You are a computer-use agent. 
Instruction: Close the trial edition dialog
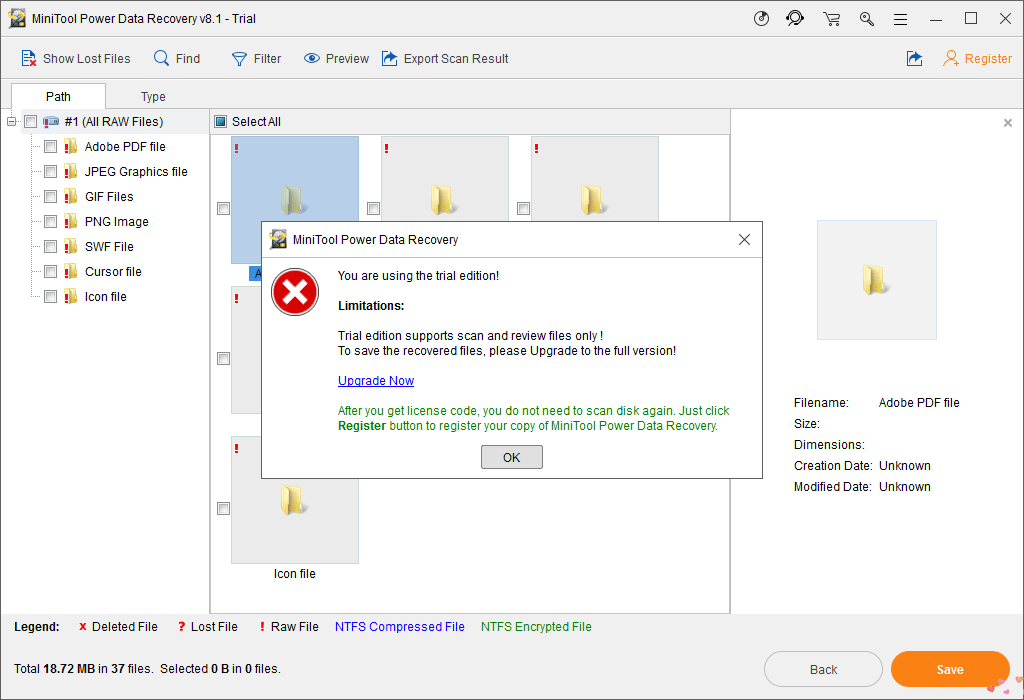click(744, 240)
